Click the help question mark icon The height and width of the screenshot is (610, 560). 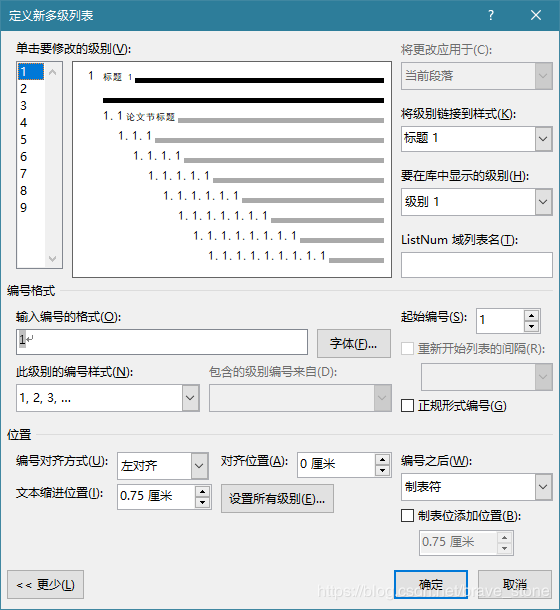tap(491, 15)
